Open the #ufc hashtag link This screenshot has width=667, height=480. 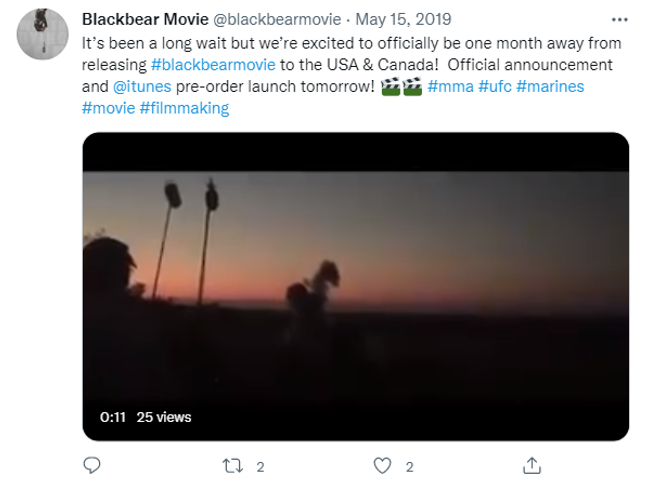tap(495, 86)
